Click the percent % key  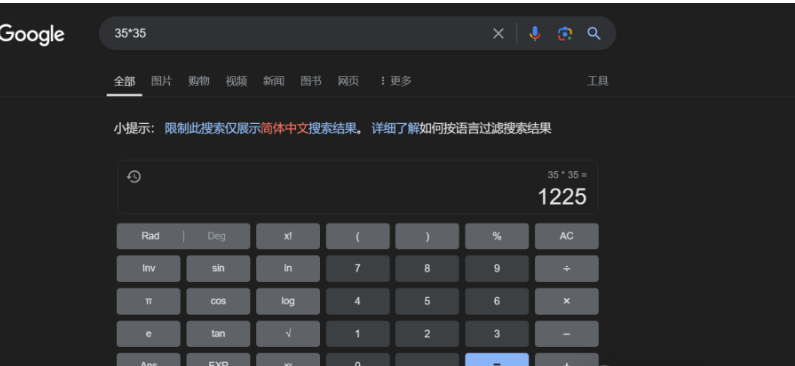coord(497,236)
